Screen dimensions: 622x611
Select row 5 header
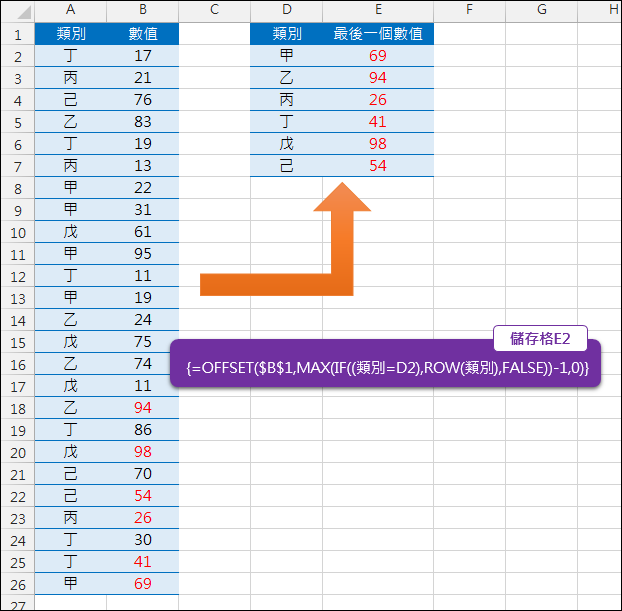point(18,122)
